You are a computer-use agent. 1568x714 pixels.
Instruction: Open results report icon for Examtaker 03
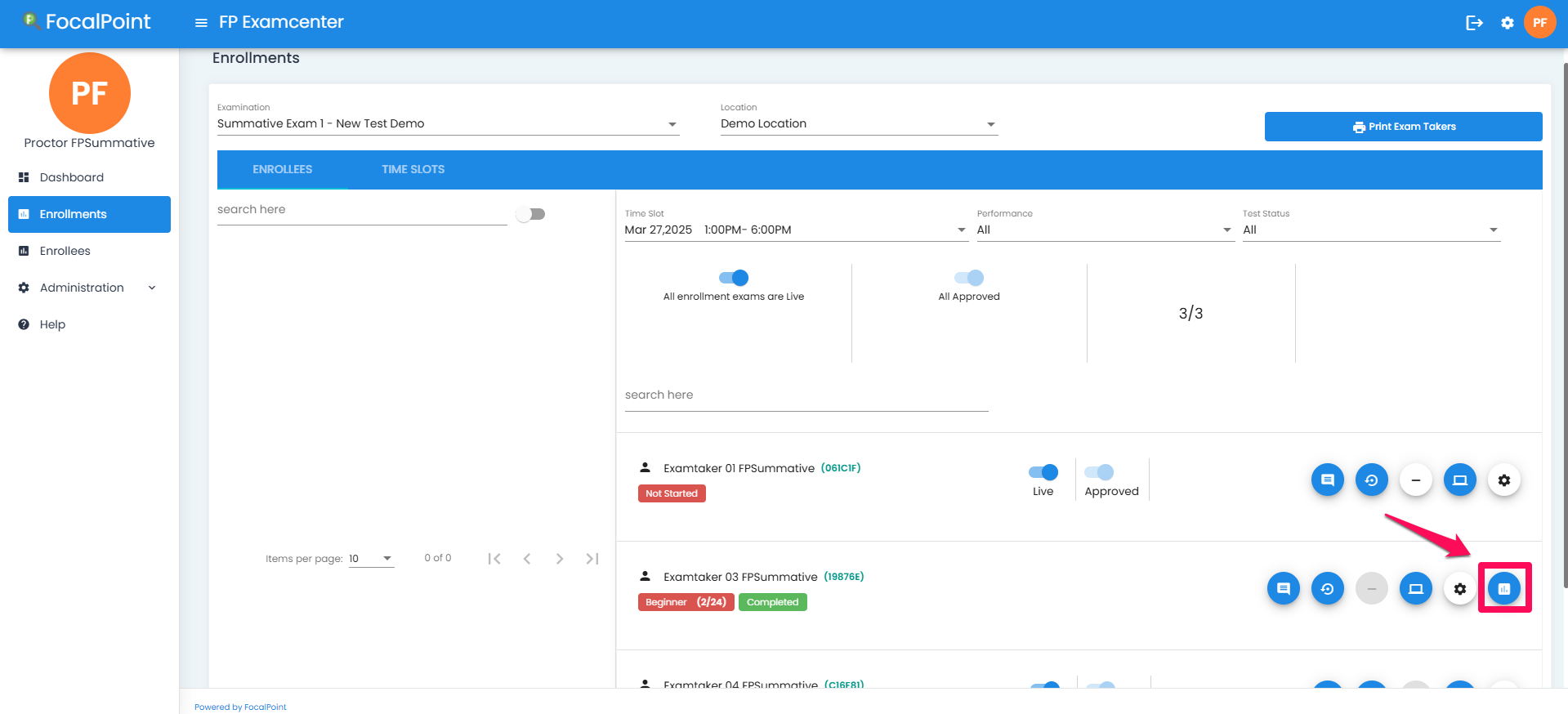point(1503,588)
